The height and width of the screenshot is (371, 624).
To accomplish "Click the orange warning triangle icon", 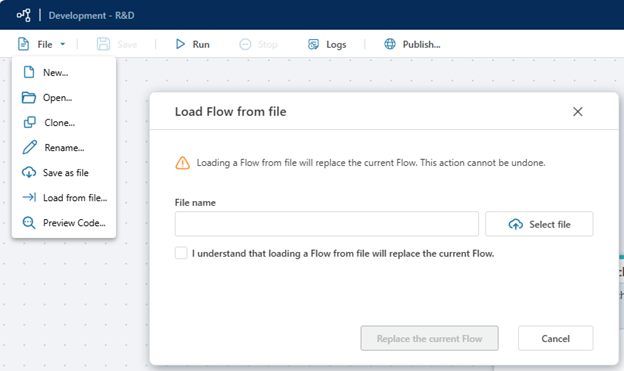I will point(183,163).
